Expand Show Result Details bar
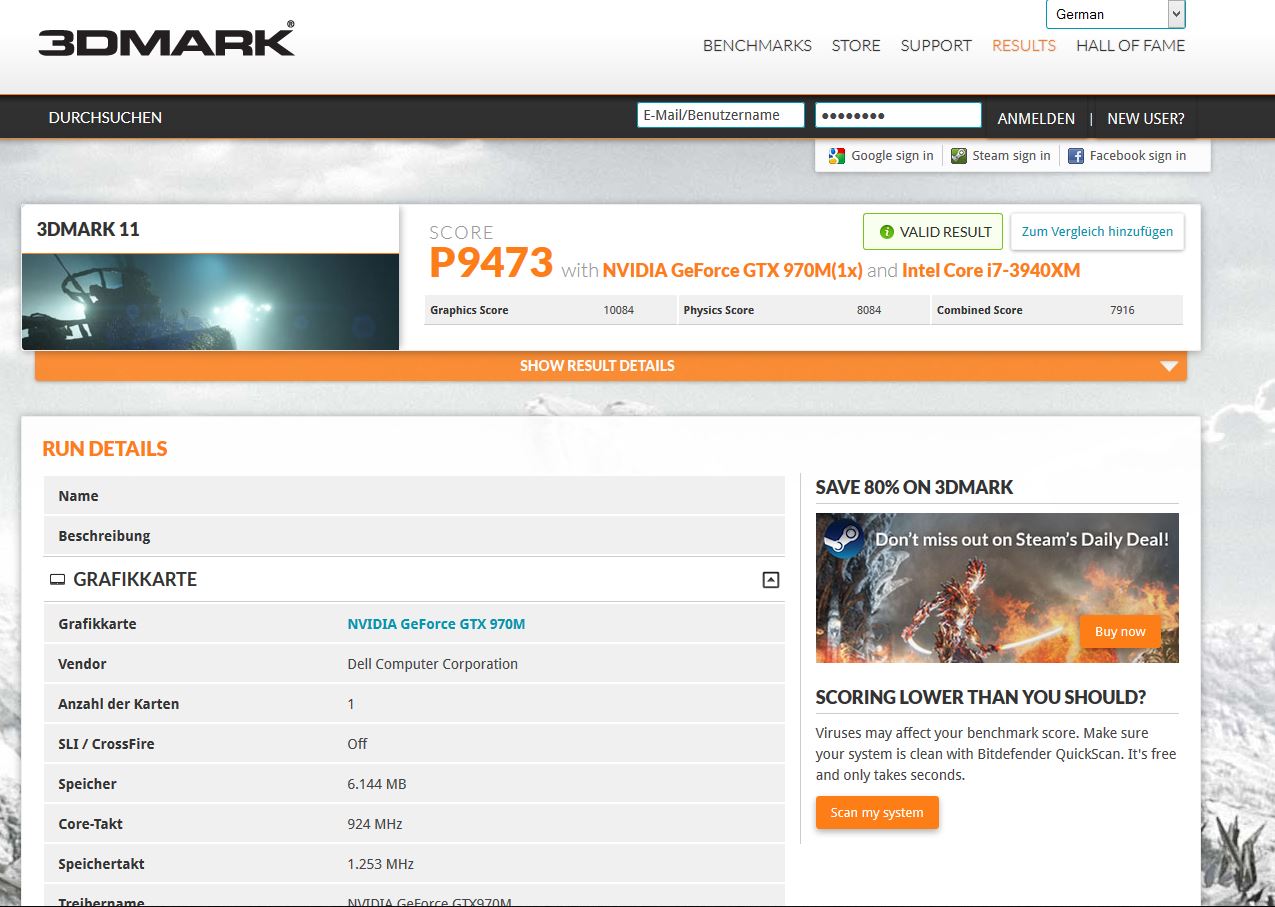 coord(611,366)
